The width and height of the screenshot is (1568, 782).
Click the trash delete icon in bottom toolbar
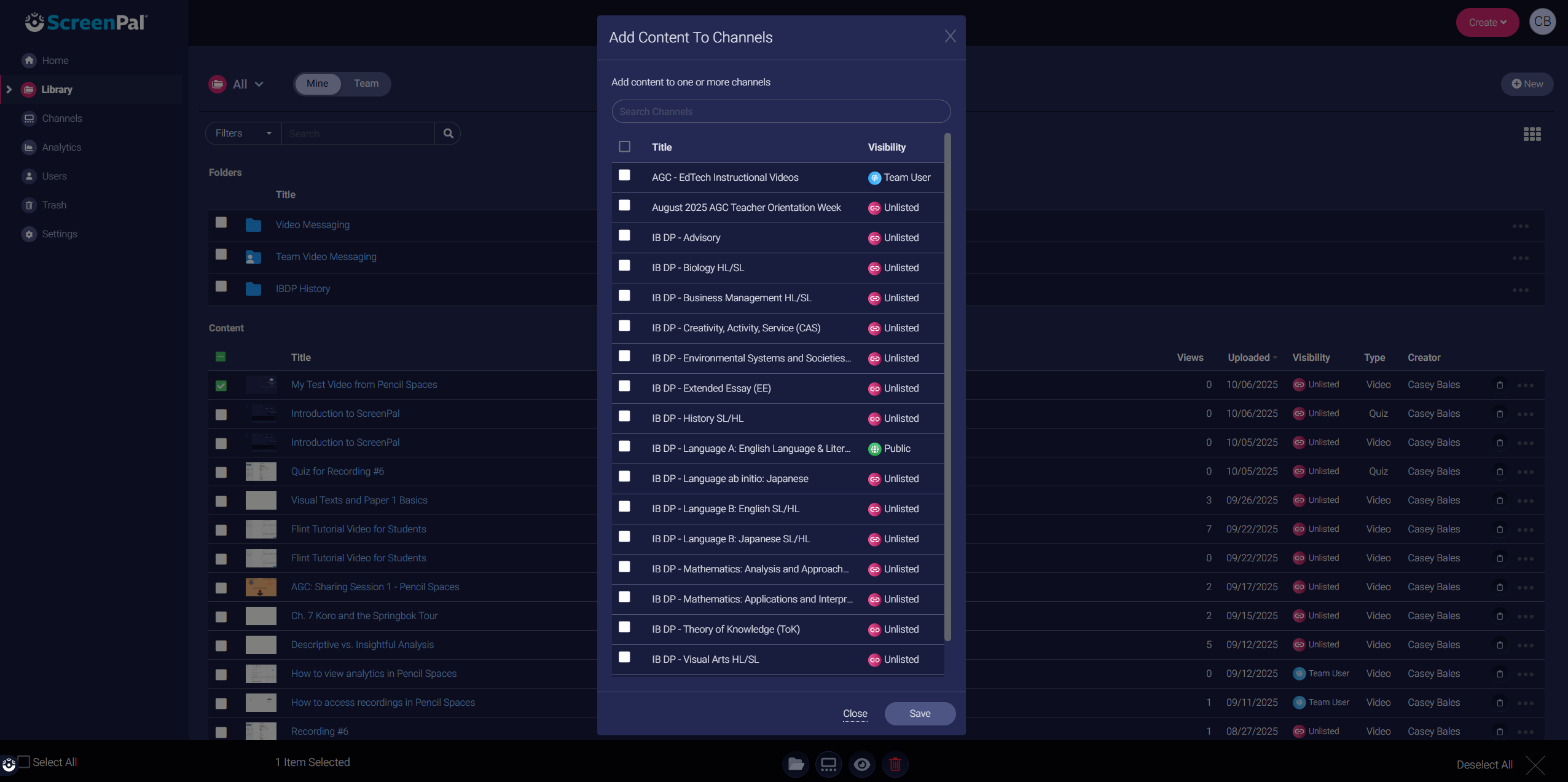pos(895,764)
